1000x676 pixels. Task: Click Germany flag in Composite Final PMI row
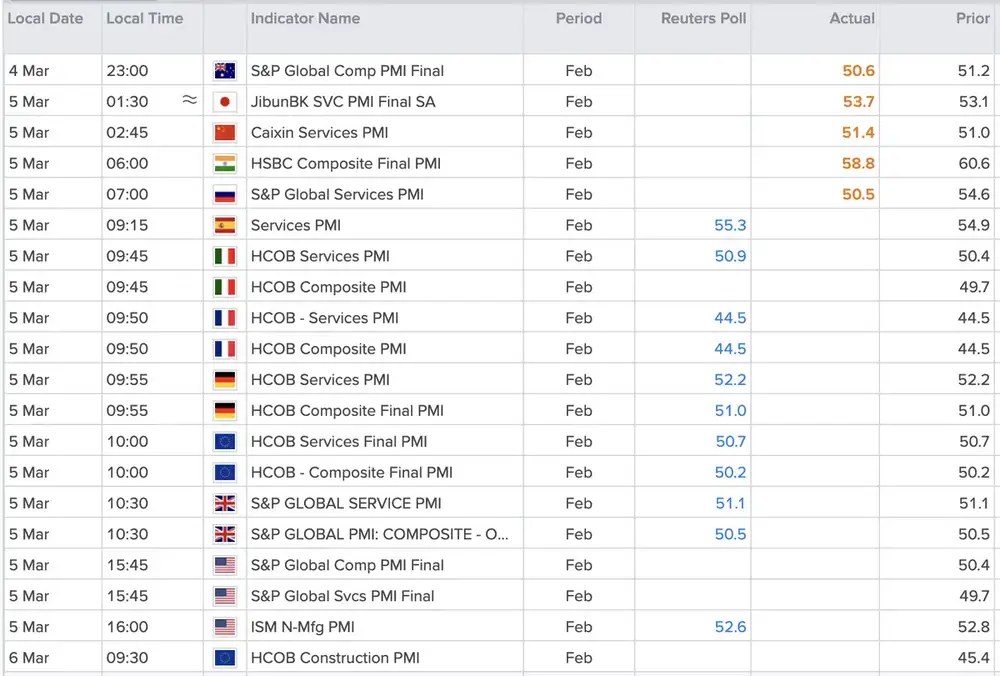click(x=224, y=411)
